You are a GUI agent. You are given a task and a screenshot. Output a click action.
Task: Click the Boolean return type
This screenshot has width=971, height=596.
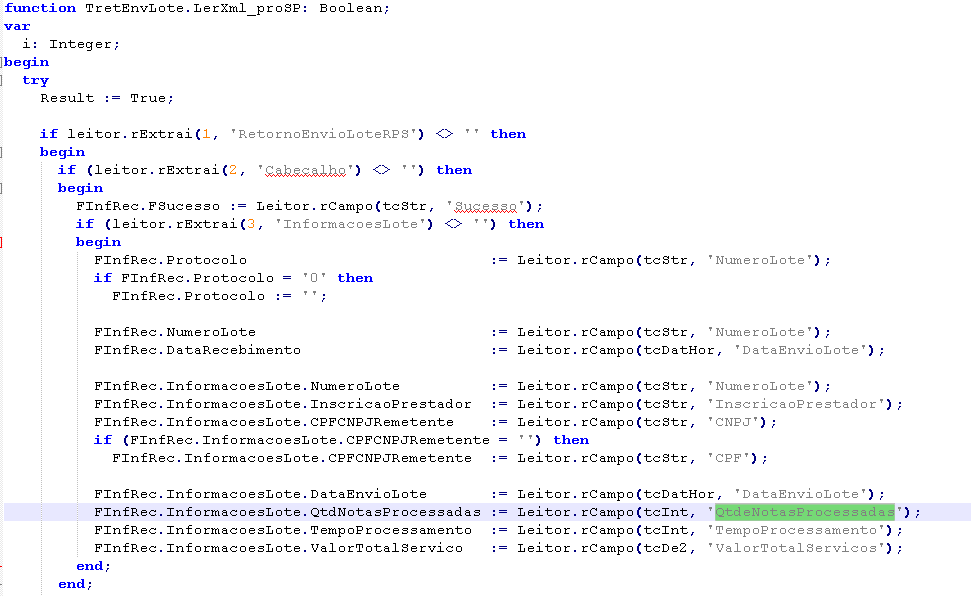tap(351, 8)
